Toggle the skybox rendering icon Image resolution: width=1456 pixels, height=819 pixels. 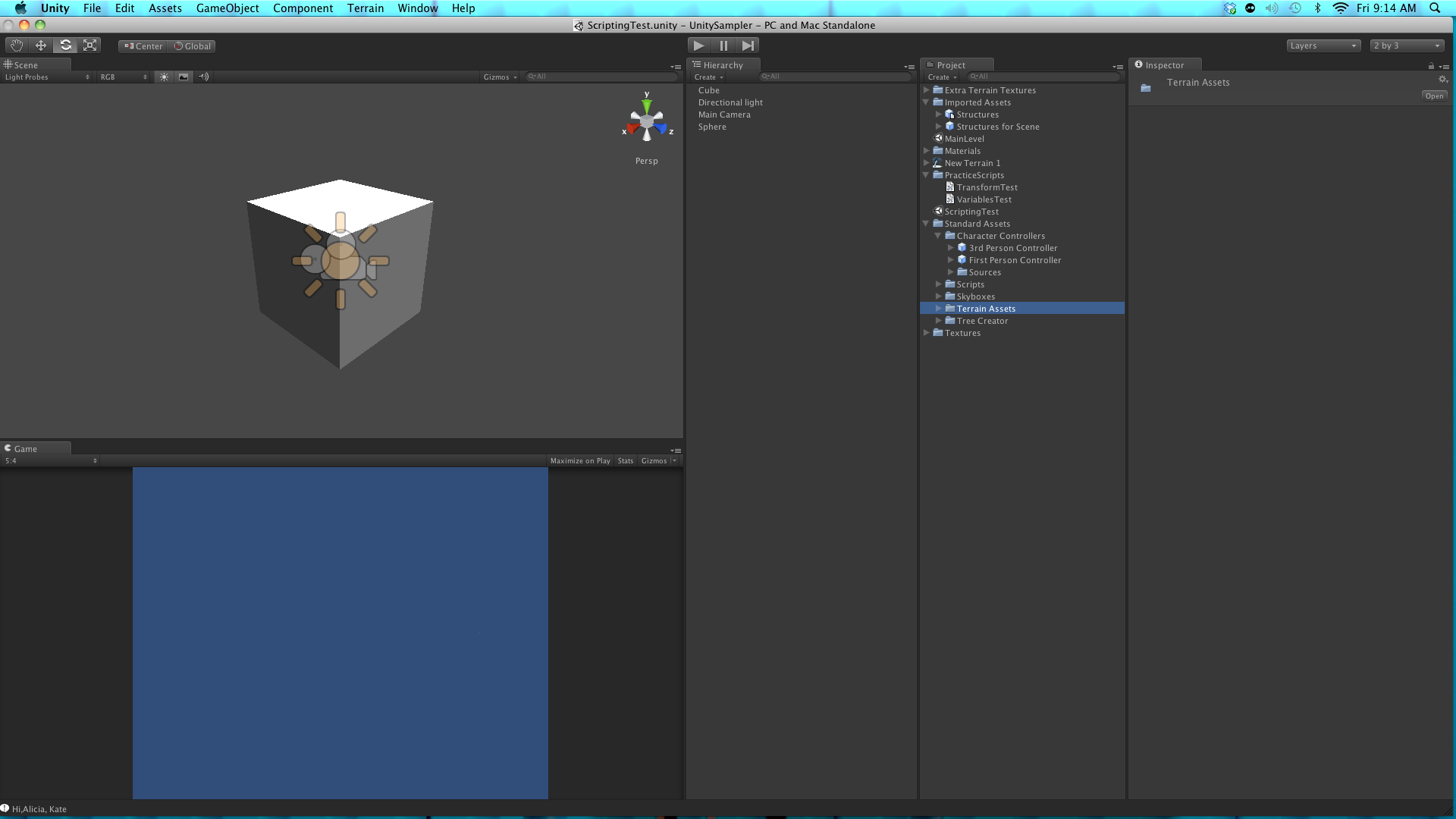pos(183,77)
